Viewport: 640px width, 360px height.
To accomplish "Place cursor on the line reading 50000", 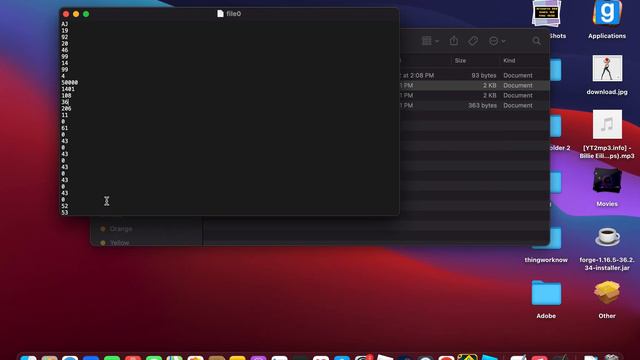I will point(69,82).
